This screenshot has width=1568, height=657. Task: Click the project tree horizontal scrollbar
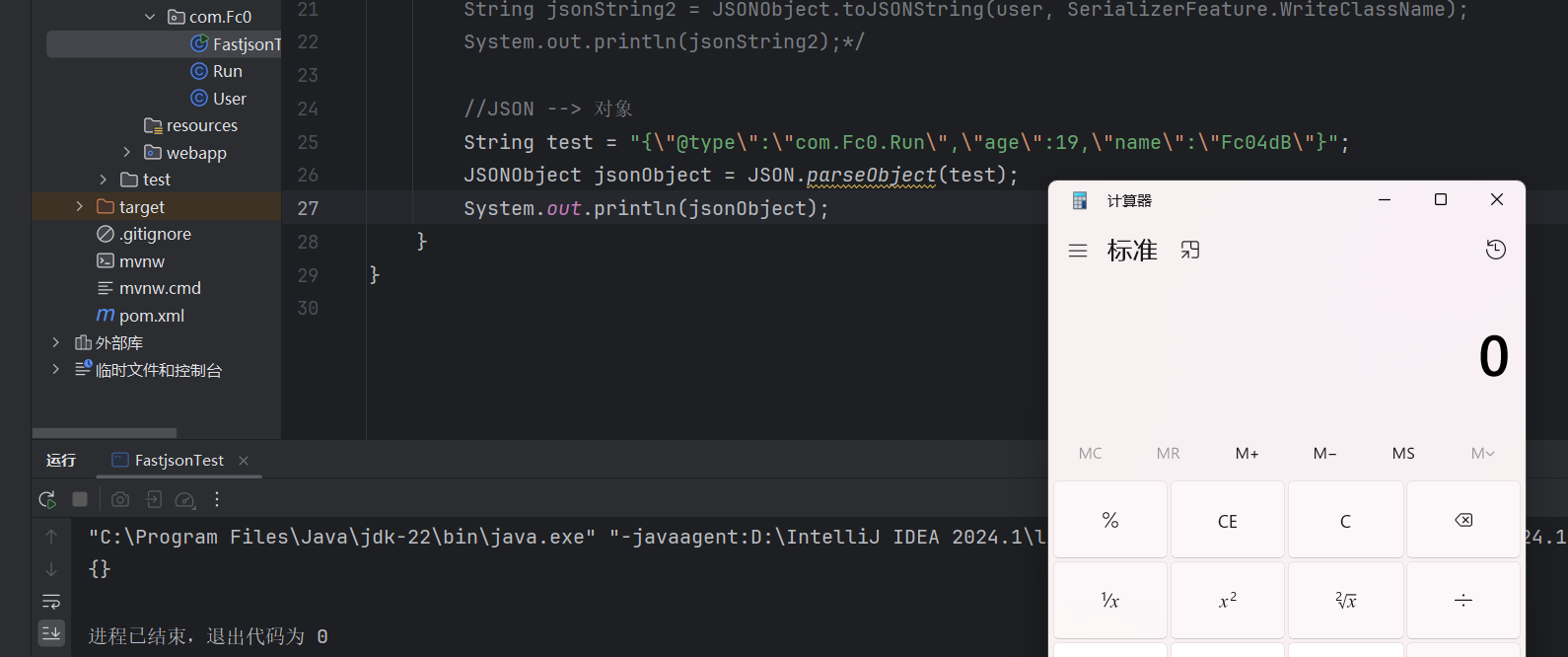coord(105,433)
